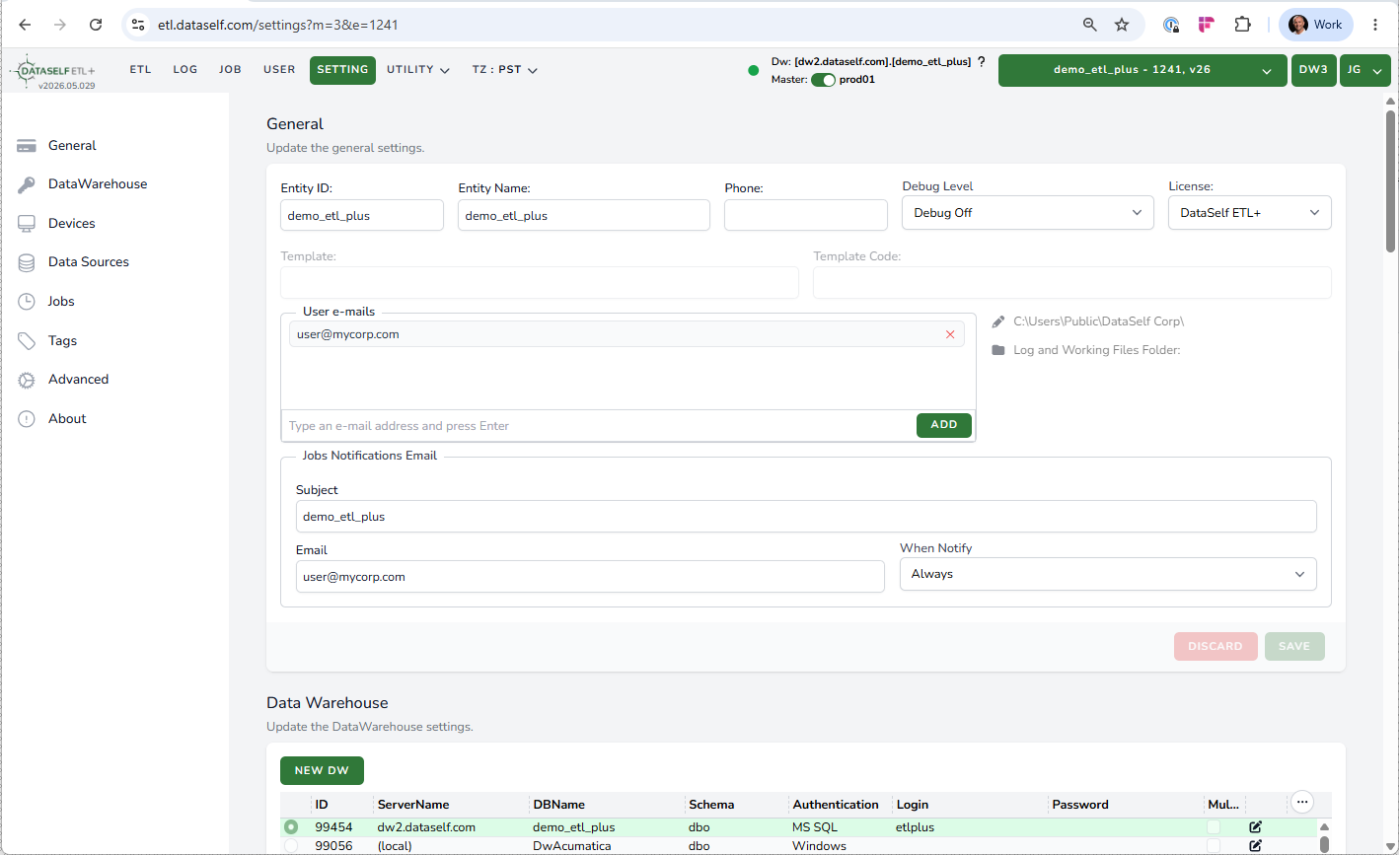Click the pencil icon beside the folder path

click(998, 321)
